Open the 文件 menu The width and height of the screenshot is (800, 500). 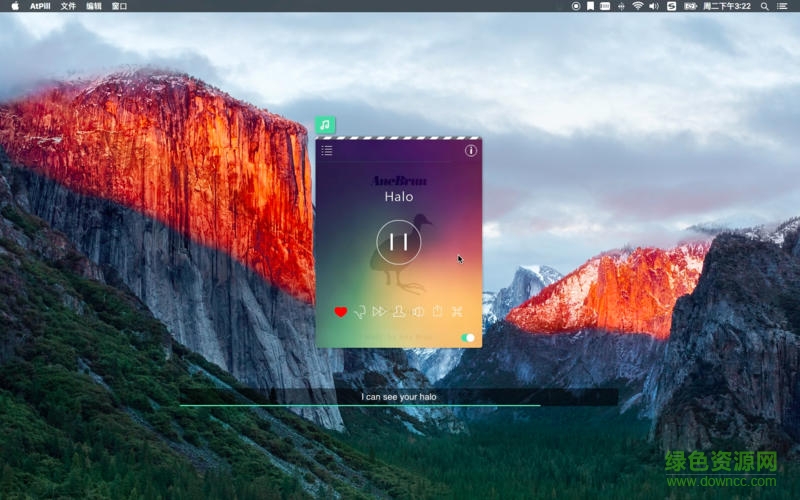(68, 6)
